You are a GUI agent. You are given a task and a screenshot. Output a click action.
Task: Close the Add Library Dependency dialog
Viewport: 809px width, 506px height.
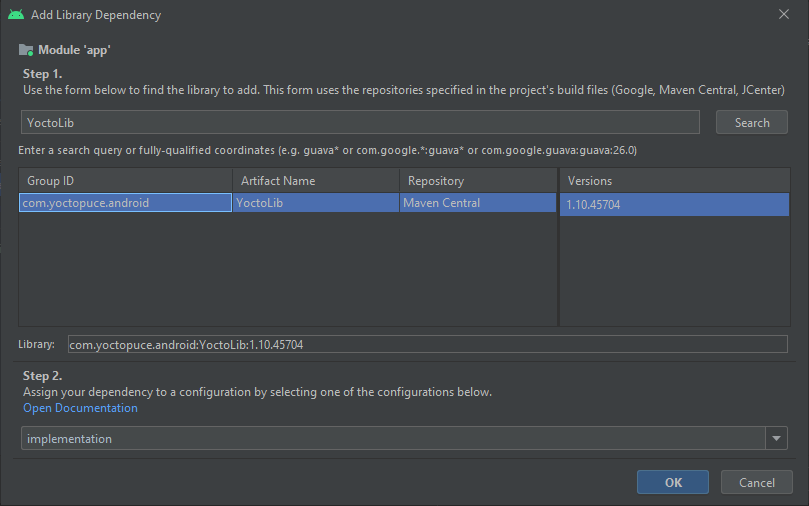[x=784, y=14]
